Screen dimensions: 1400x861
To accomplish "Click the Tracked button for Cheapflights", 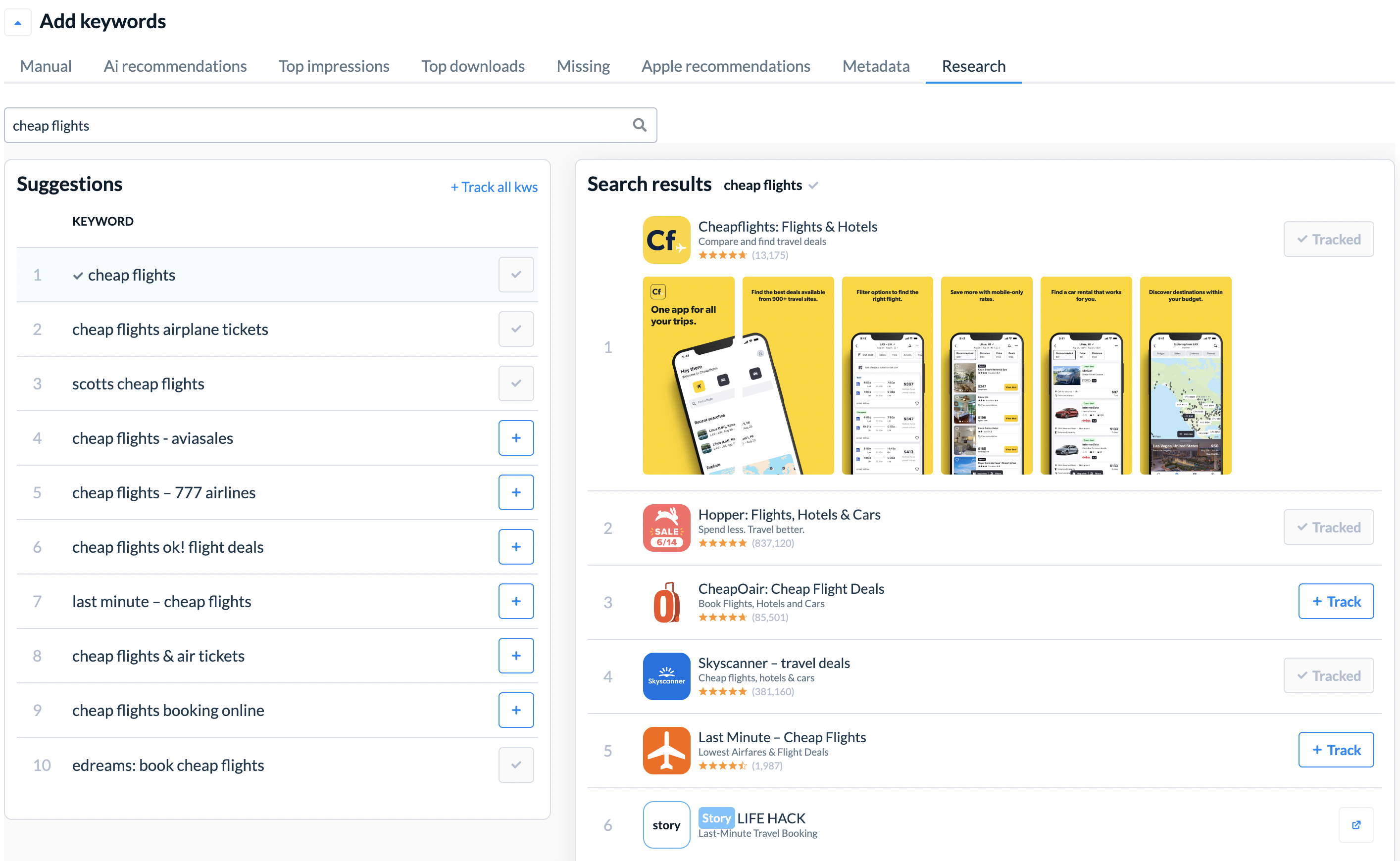I will tap(1328, 239).
